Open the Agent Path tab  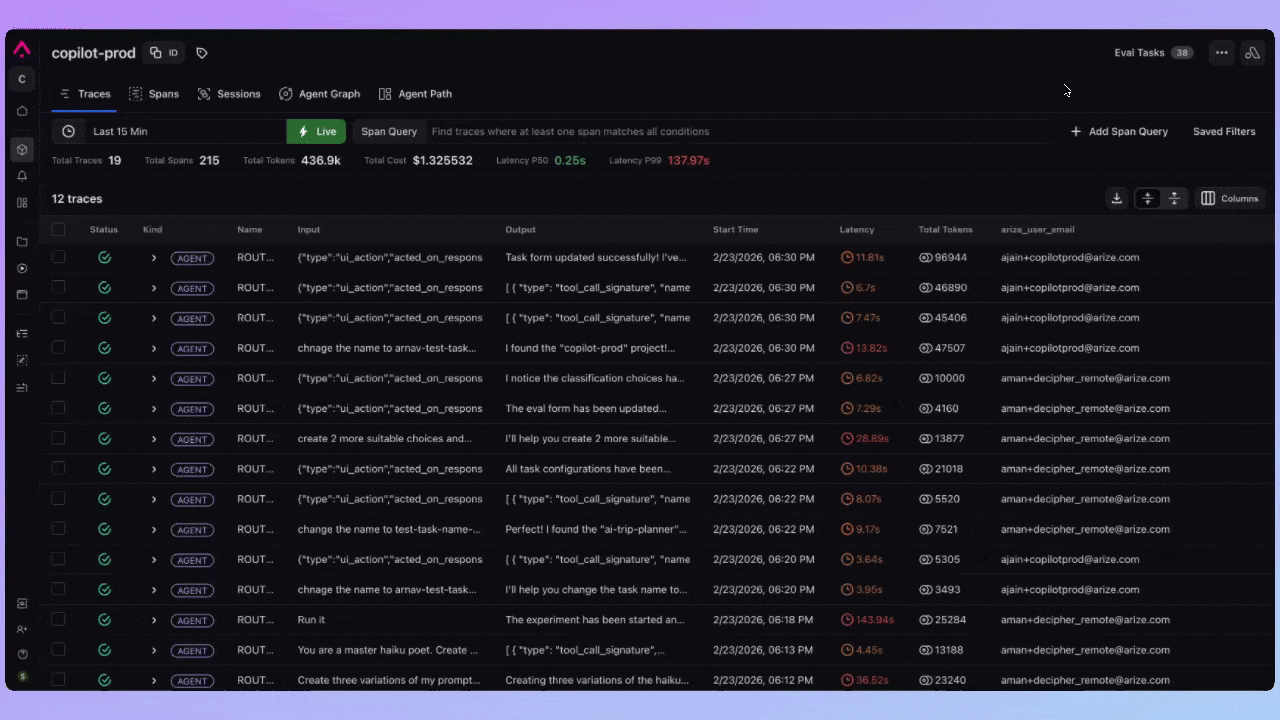415,94
